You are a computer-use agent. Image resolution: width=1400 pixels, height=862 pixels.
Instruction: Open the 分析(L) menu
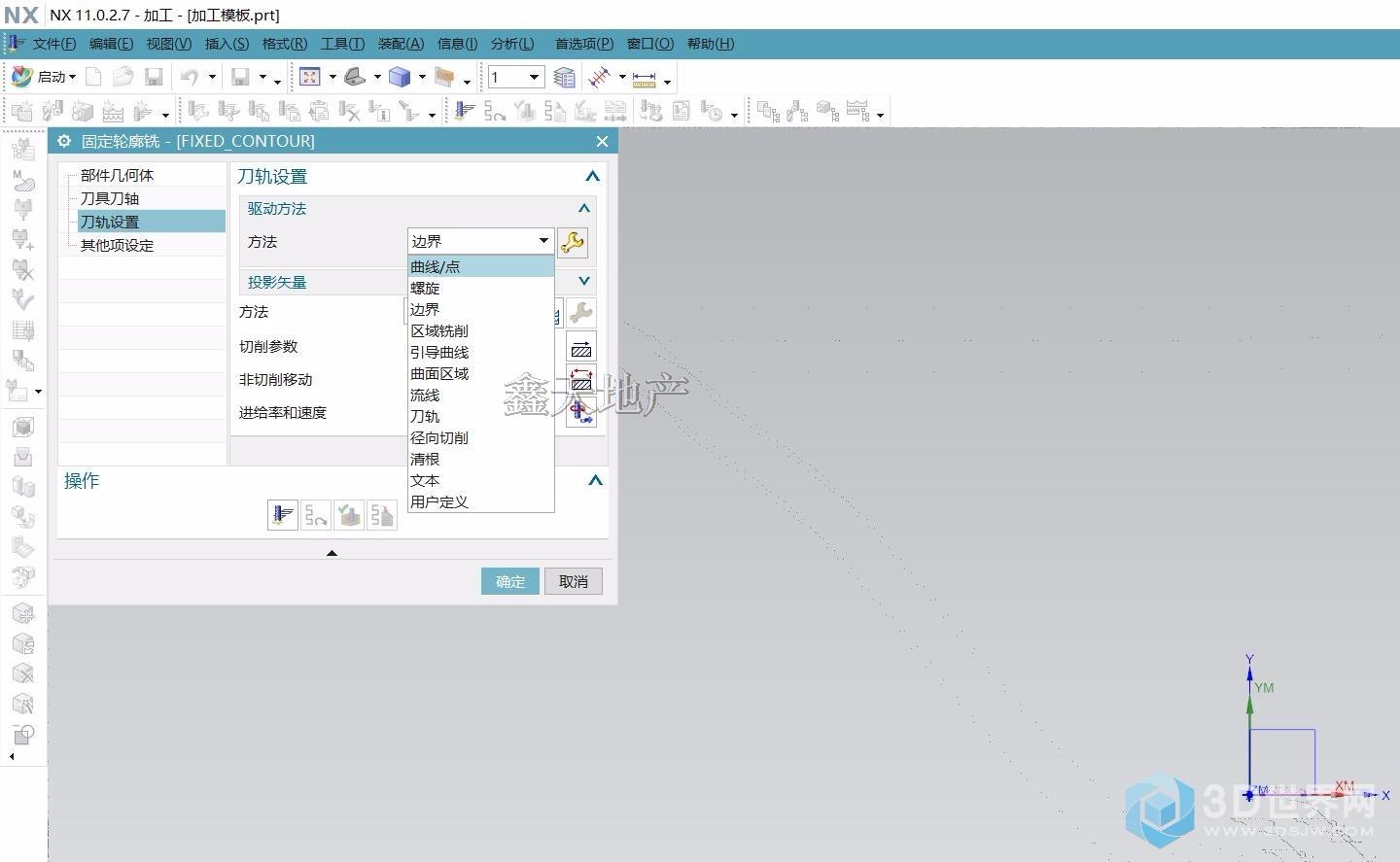tap(511, 44)
